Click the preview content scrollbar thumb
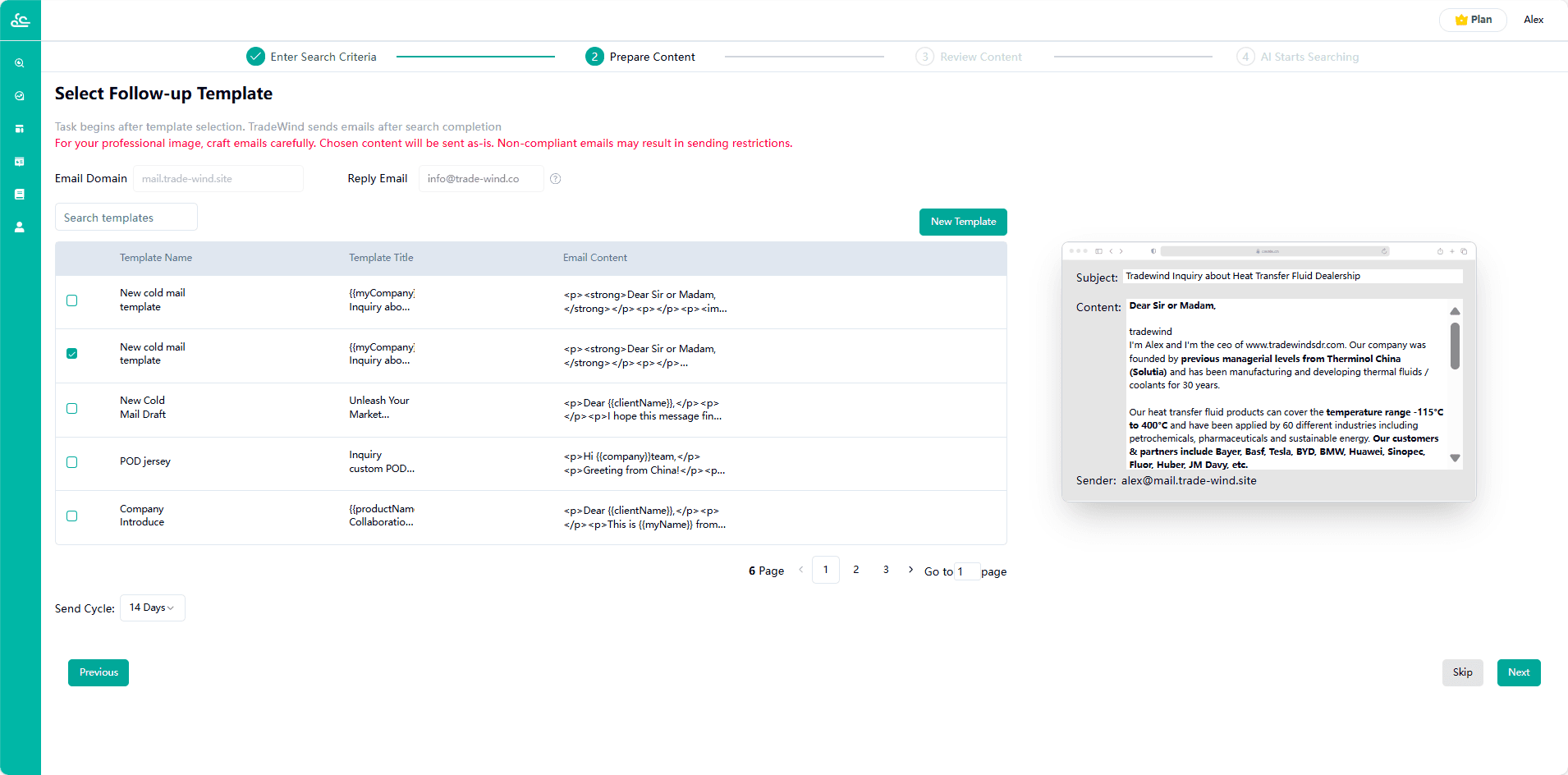 pyautogui.click(x=1455, y=346)
